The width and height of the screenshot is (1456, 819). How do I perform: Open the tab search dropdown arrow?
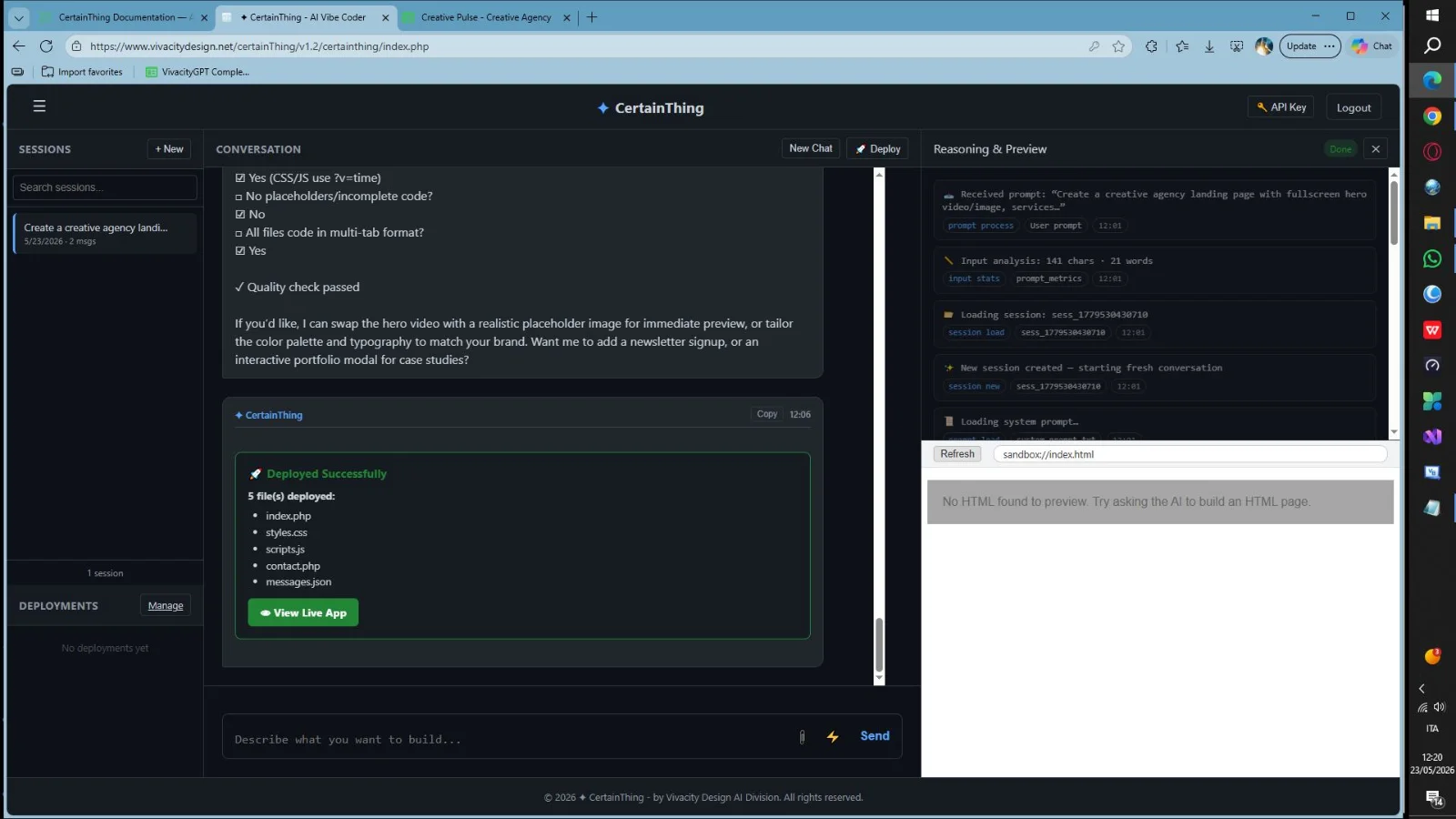point(18,17)
